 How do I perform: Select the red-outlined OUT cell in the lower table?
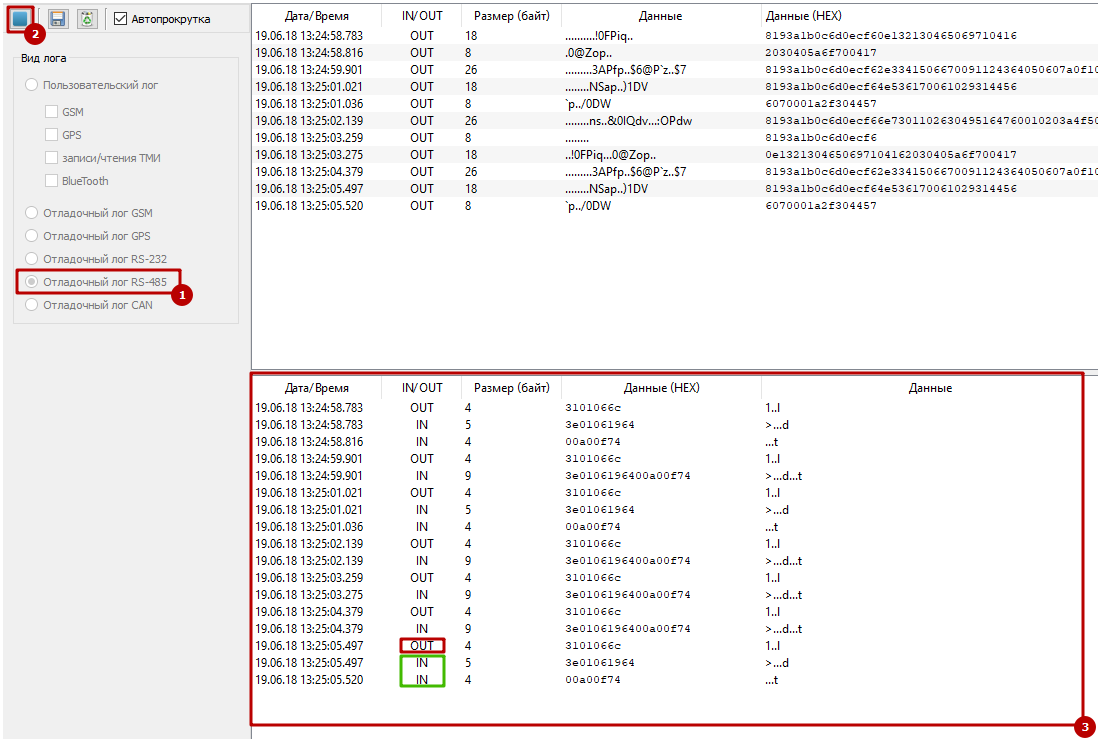421,646
